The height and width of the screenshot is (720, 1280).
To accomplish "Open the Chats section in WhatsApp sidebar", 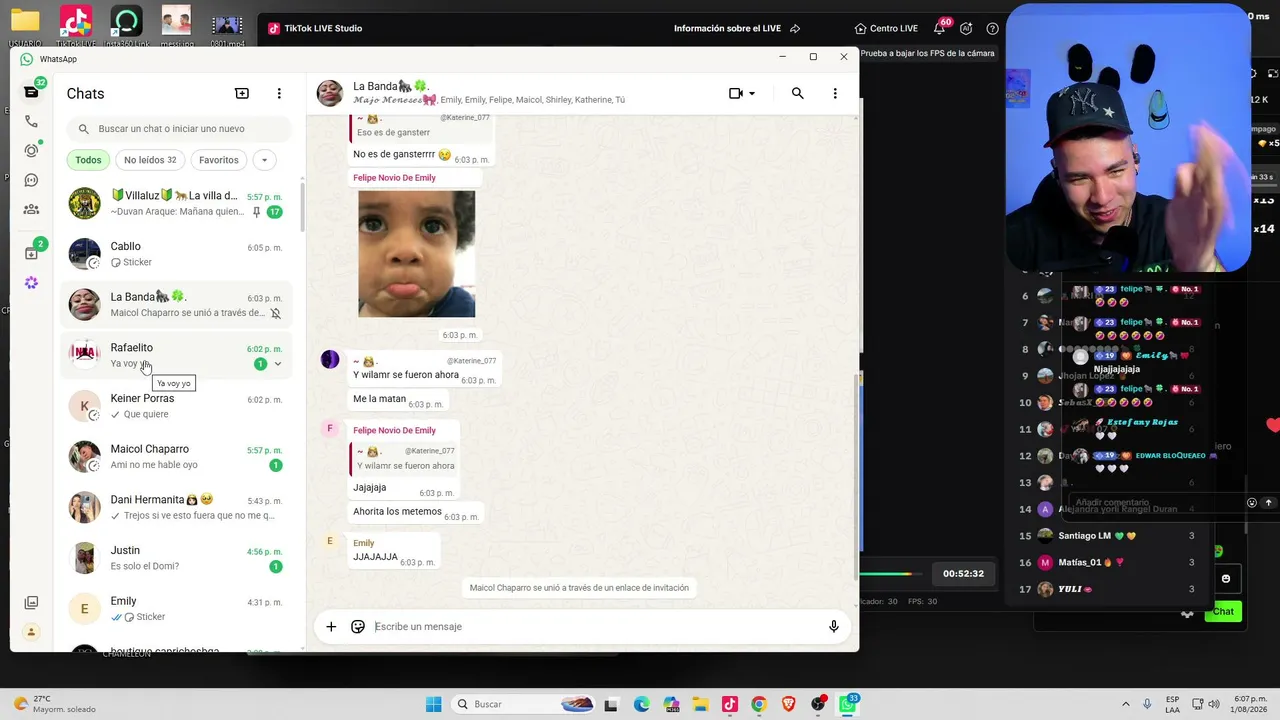I will point(32,92).
